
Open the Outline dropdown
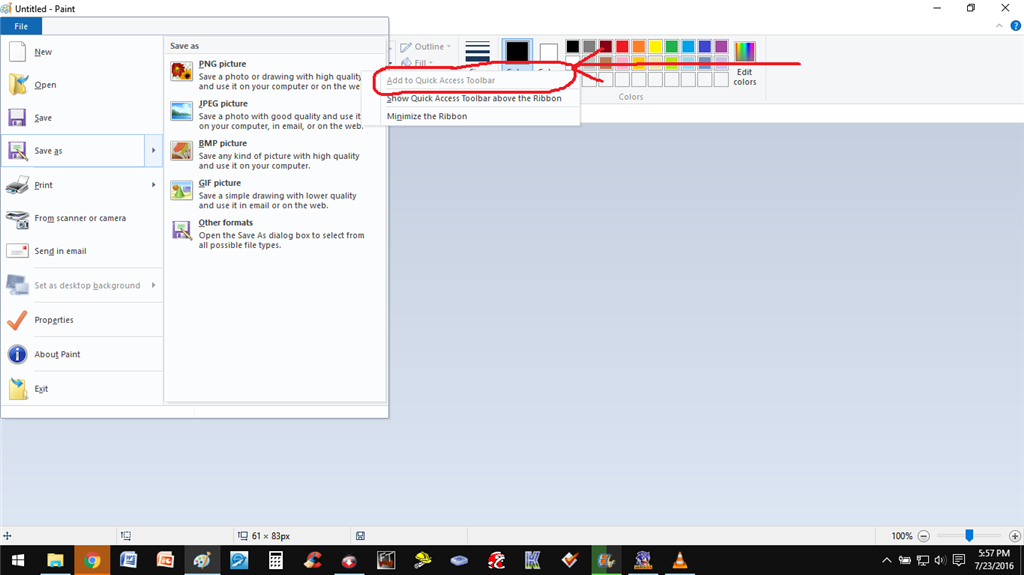pos(425,46)
